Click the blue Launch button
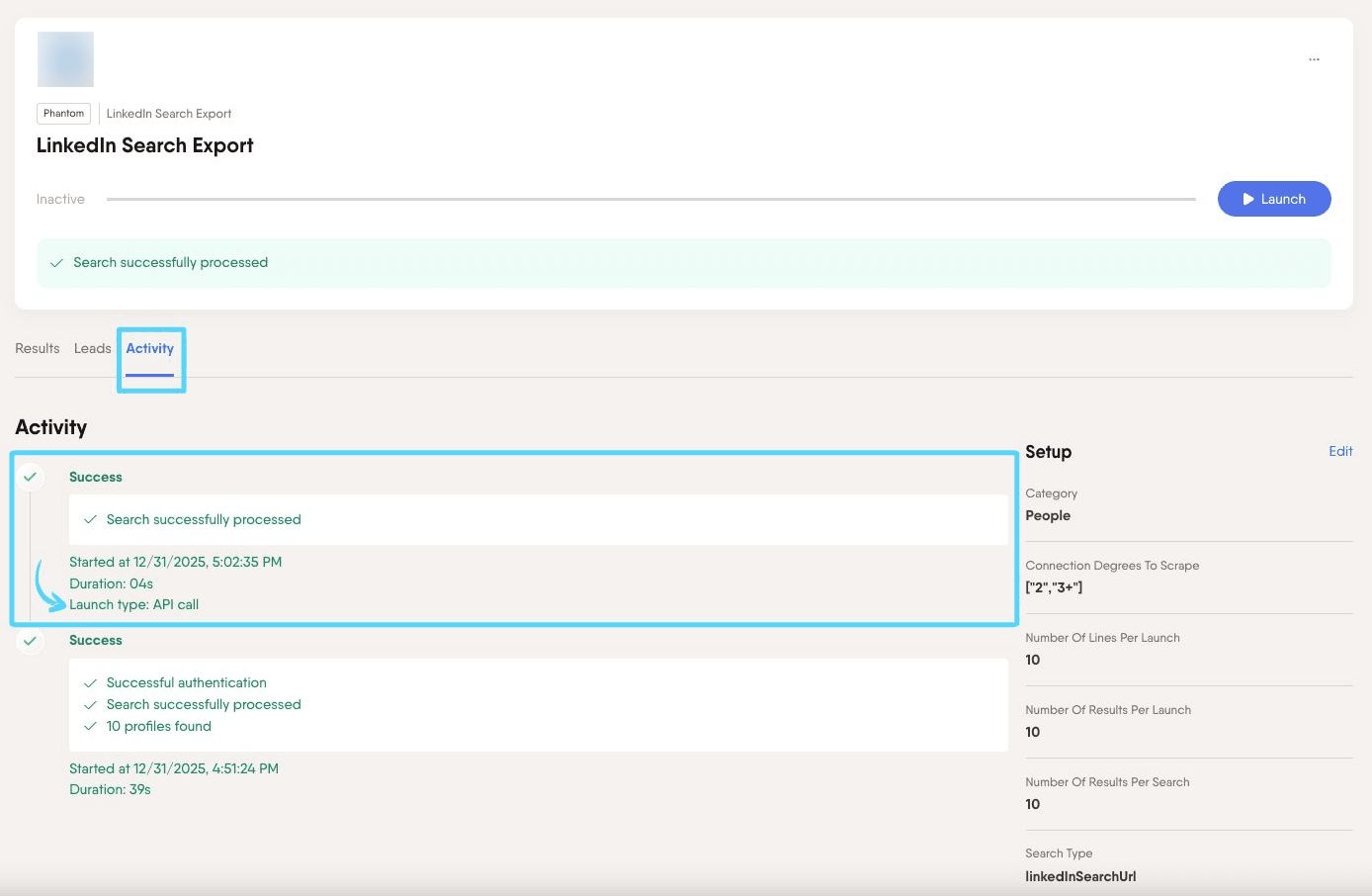The width and height of the screenshot is (1372, 896). point(1273,199)
